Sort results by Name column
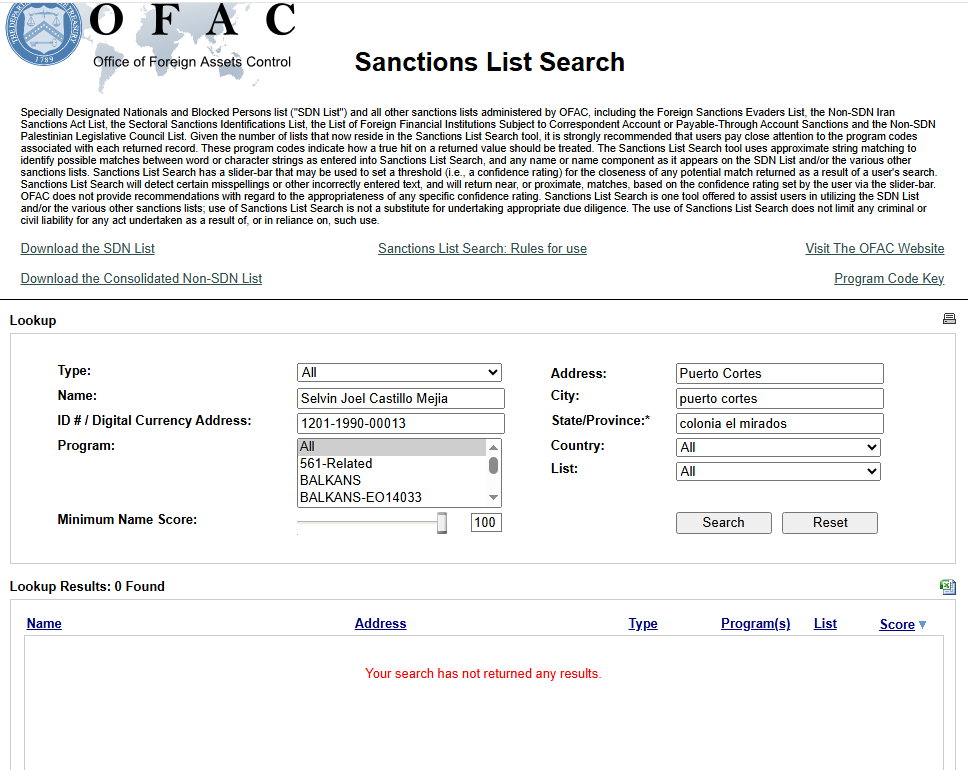The width and height of the screenshot is (968, 770). [44, 623]
